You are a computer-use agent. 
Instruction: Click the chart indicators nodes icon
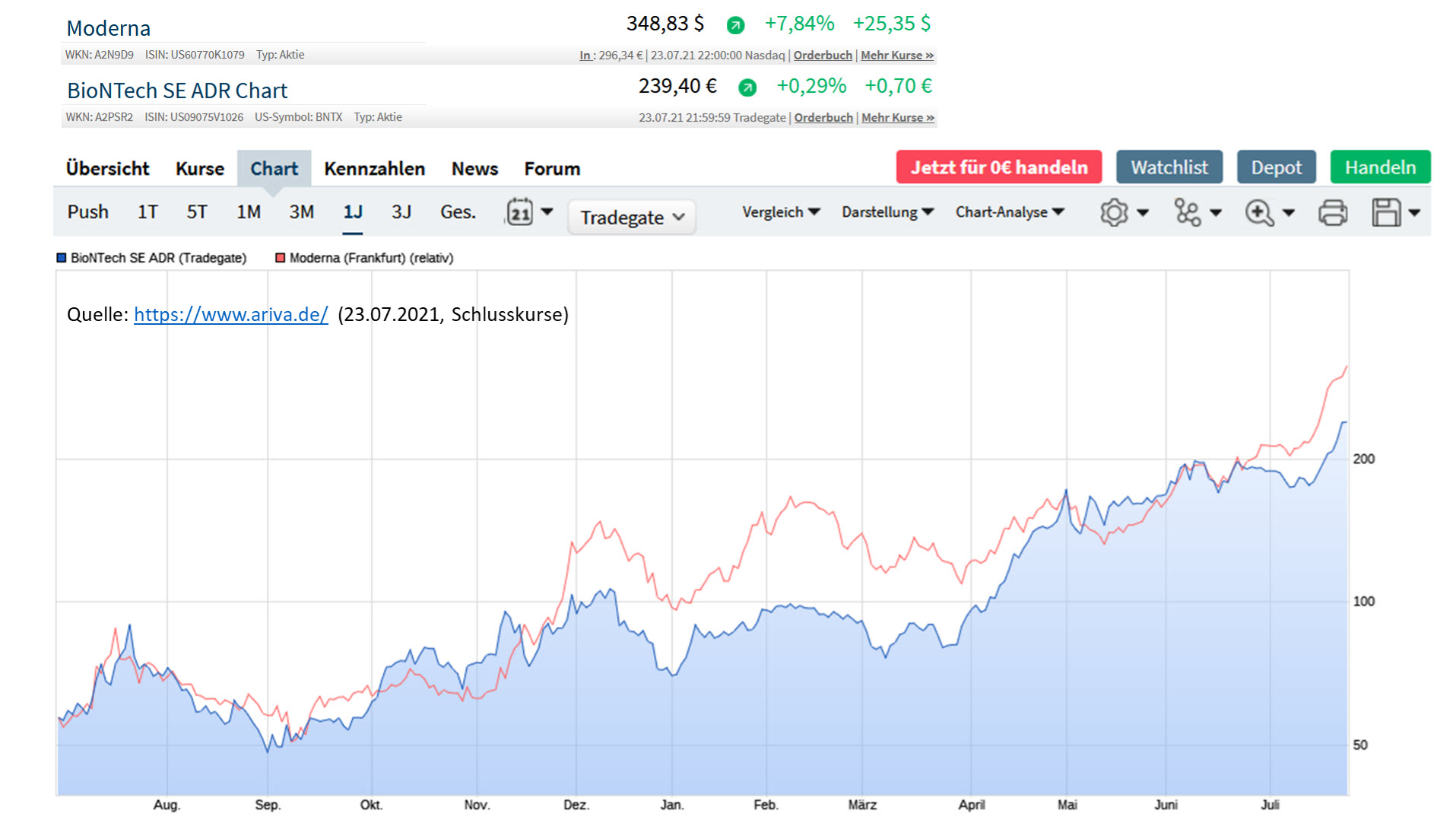tap(1187, 212)
